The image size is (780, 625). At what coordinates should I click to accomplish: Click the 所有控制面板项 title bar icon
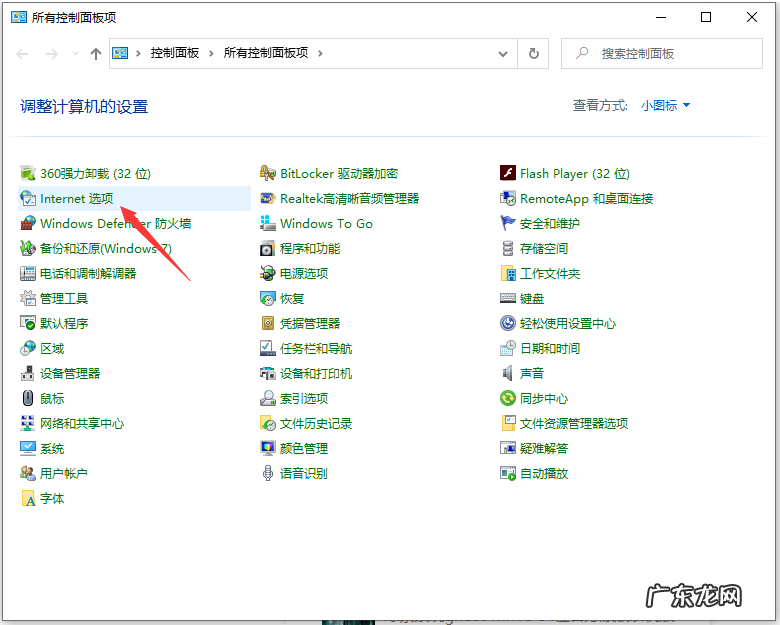[x=19, y=17]
